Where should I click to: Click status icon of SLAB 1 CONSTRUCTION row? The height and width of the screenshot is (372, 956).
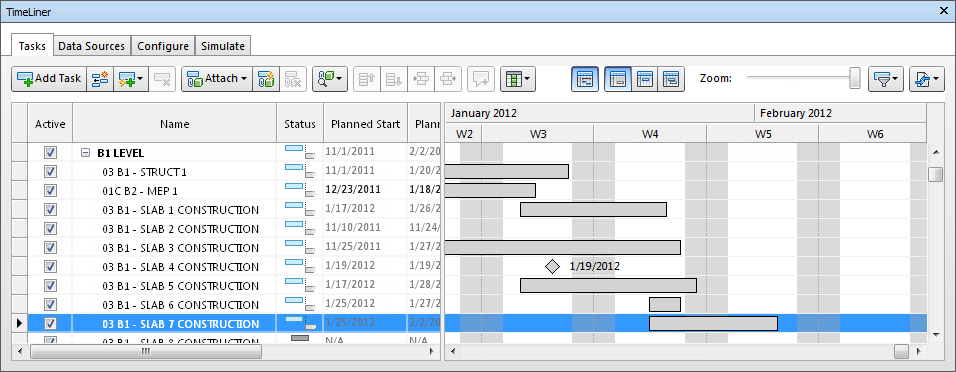coord(299,209)
